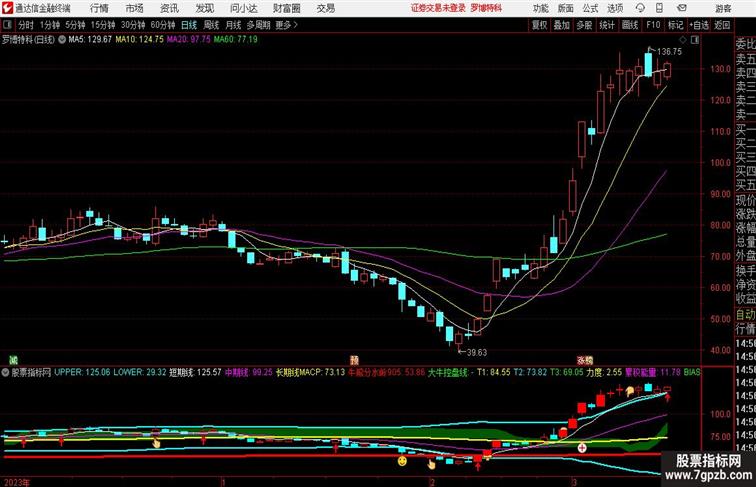This screenshot has width=756, height=487.
Task: Open the 资讯 menu
Action: tap(169, 8)
